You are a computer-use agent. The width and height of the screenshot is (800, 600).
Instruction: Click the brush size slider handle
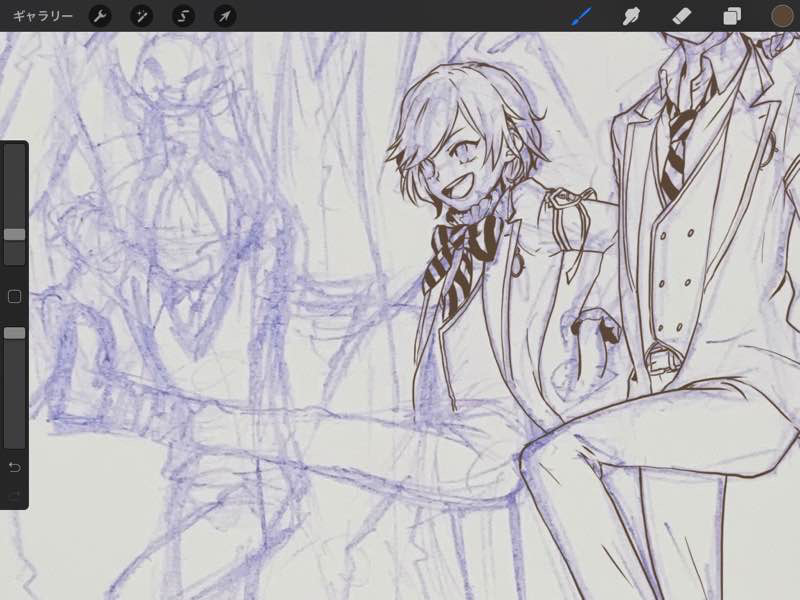pyautogui.click(x=14, y=234)
